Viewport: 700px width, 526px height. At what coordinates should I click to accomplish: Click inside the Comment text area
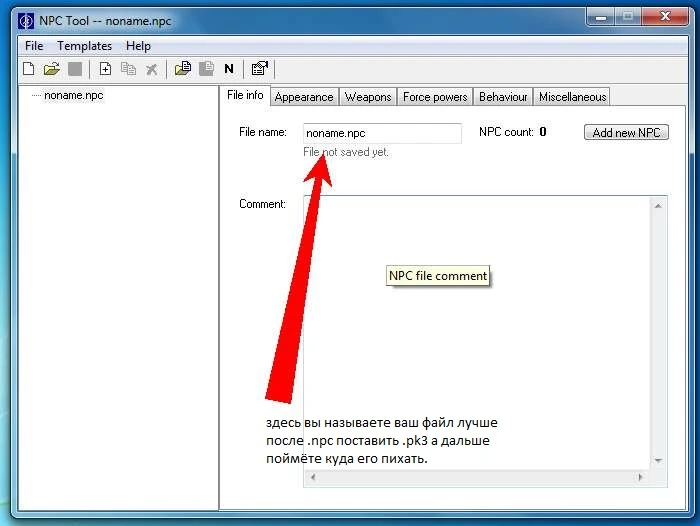pyautogui.click(x=476, y=333)
